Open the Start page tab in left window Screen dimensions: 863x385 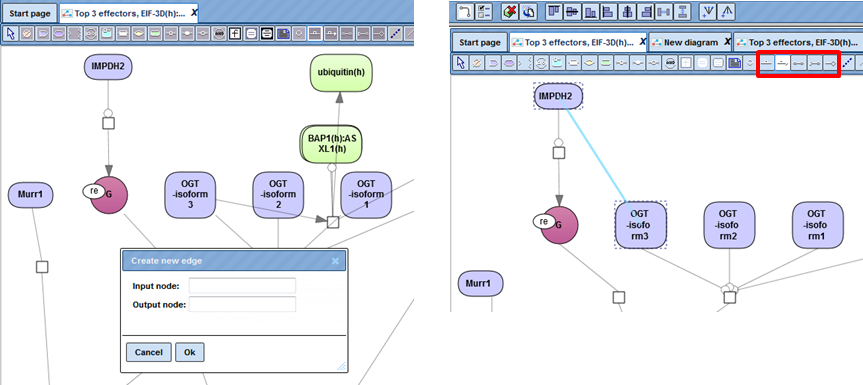click(x=29, y=13)
